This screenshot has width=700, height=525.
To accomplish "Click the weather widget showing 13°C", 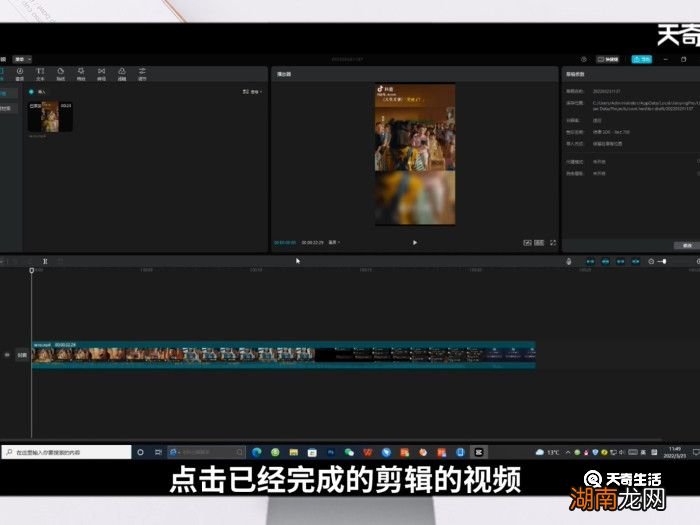I will 547,452.
